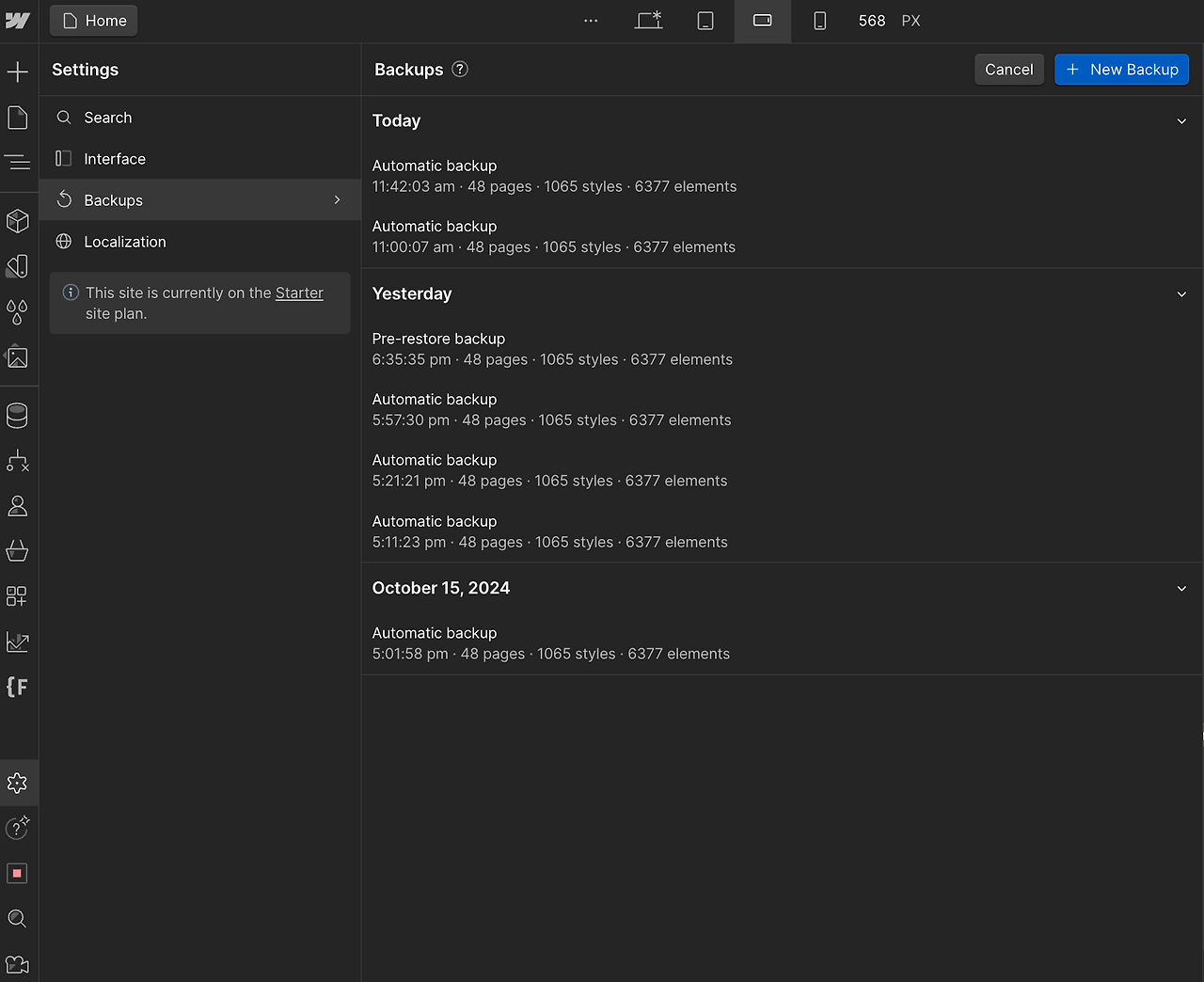Image resolution: width=1204 pixels, height=982 pixels.
Task: Select the mobile landscape breakpoint
Action: pyautogui.click(x=763, y=21)
